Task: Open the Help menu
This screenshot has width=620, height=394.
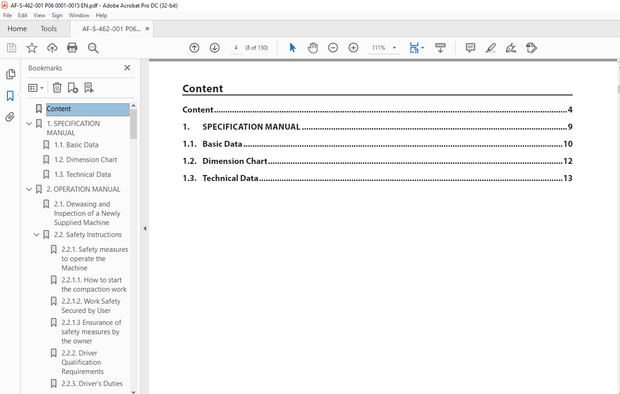Action: pyautogui.click(x=101, y=15)
